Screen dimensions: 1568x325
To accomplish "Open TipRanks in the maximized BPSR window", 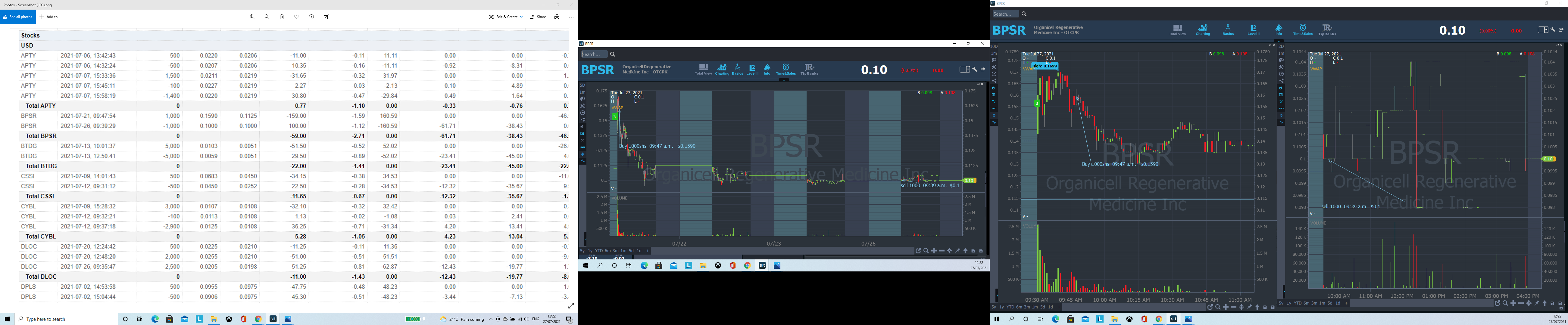I will click(x=1328, y=29).
